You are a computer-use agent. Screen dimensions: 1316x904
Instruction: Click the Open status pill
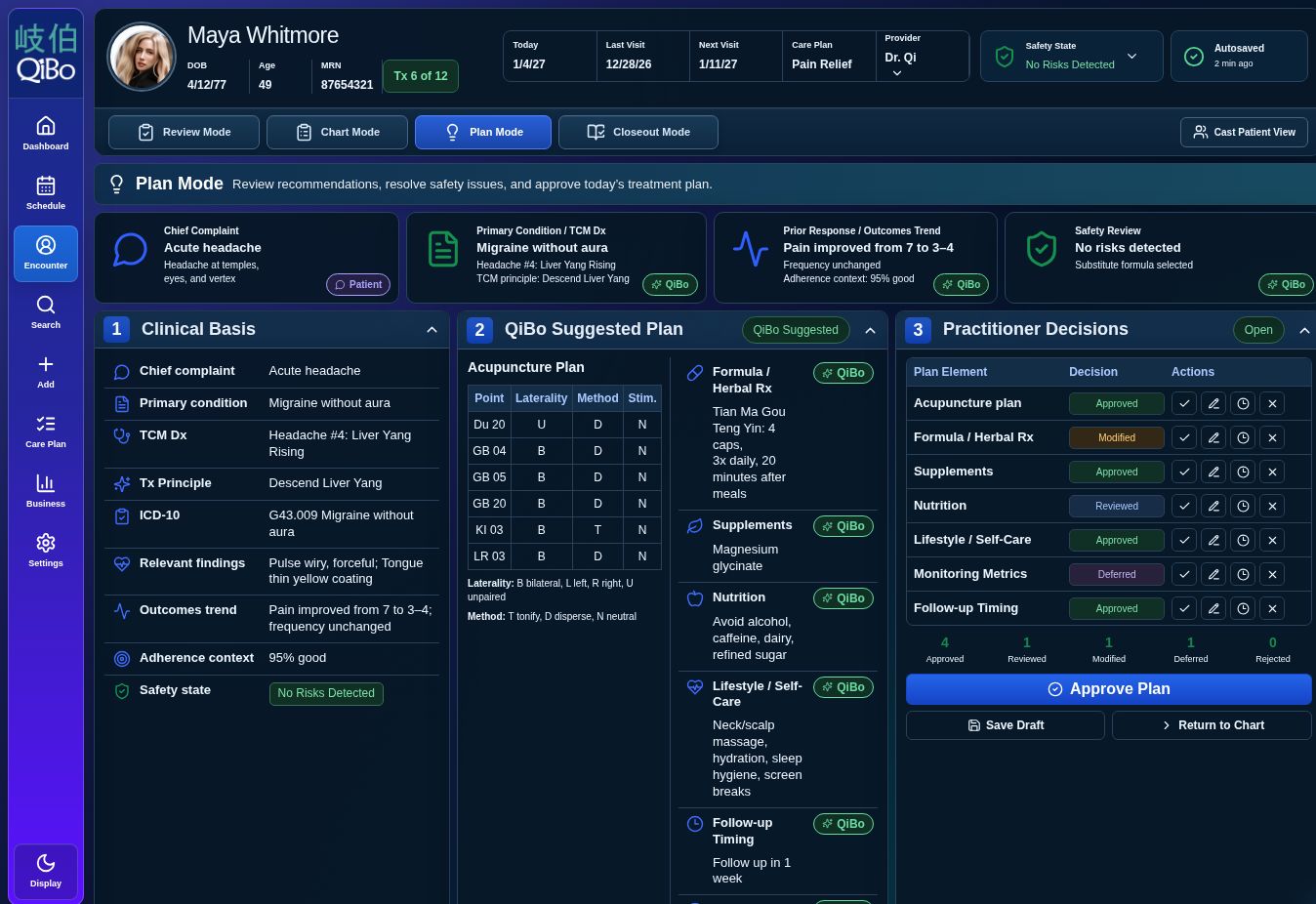[1258, 330]
